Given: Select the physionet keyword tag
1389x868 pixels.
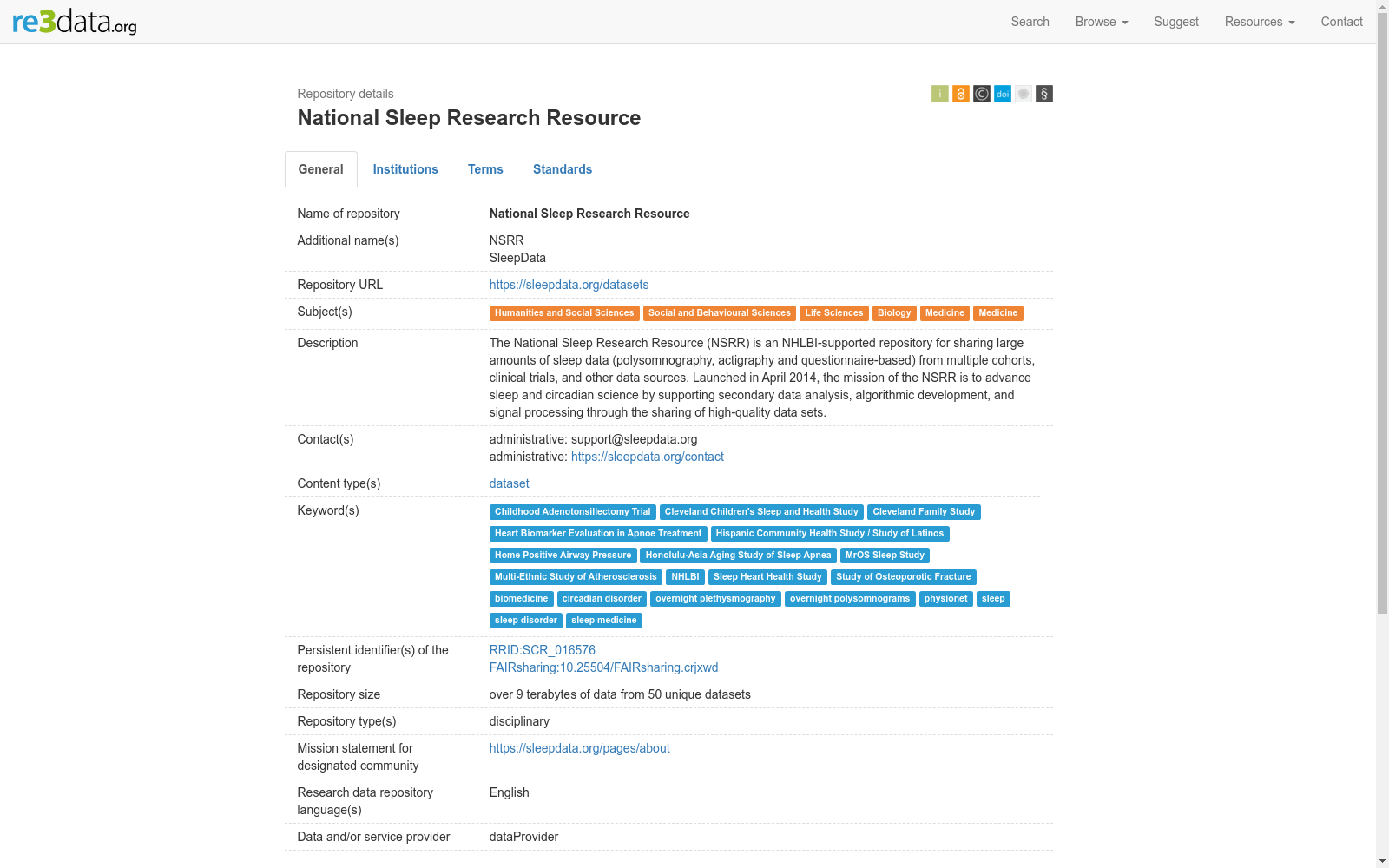Looking at the screenshot, I should tap(946, 599).
